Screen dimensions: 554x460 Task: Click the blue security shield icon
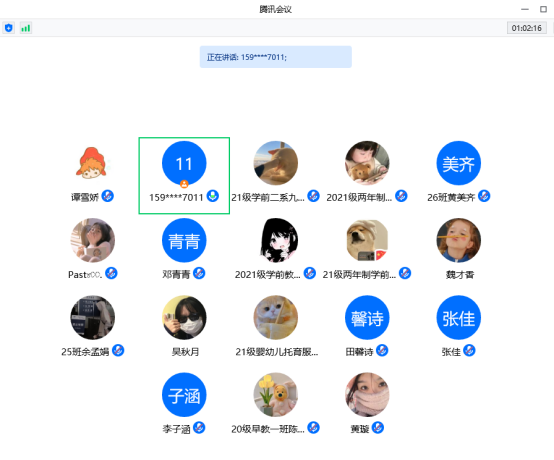coord(9,28)
